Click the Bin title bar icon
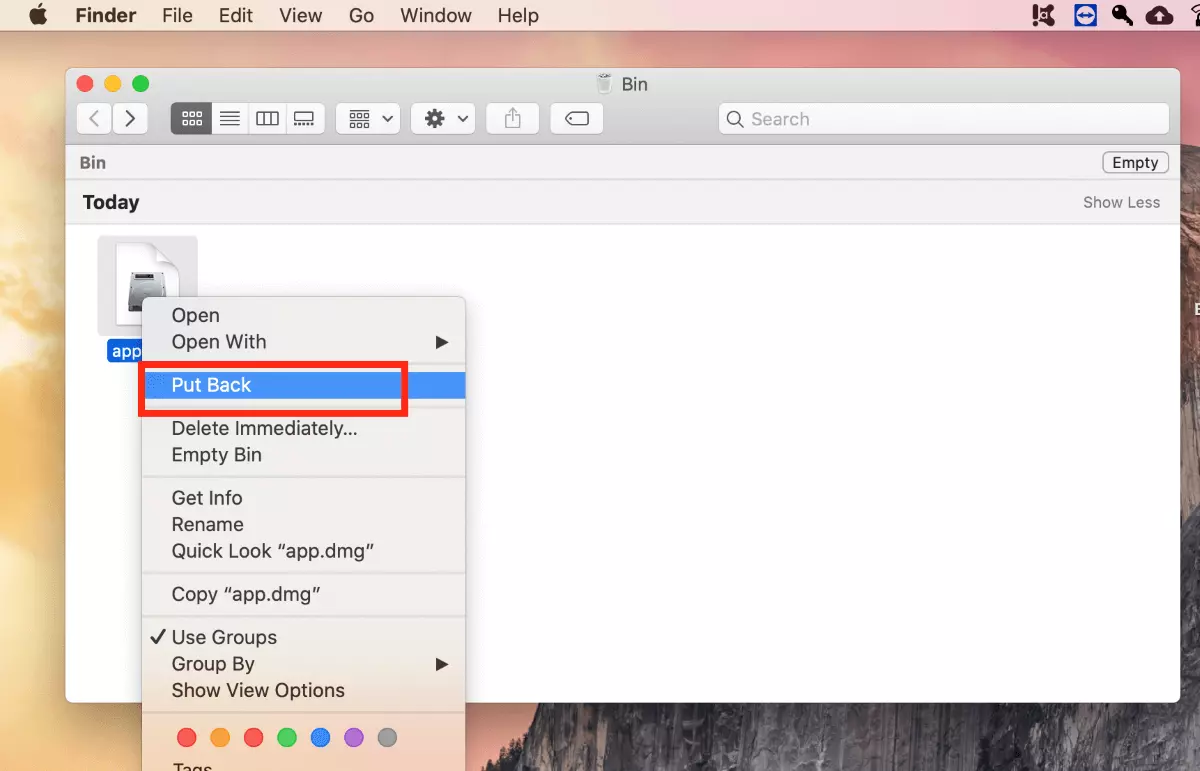This screenshot has height=771, width=1200. 603,84
